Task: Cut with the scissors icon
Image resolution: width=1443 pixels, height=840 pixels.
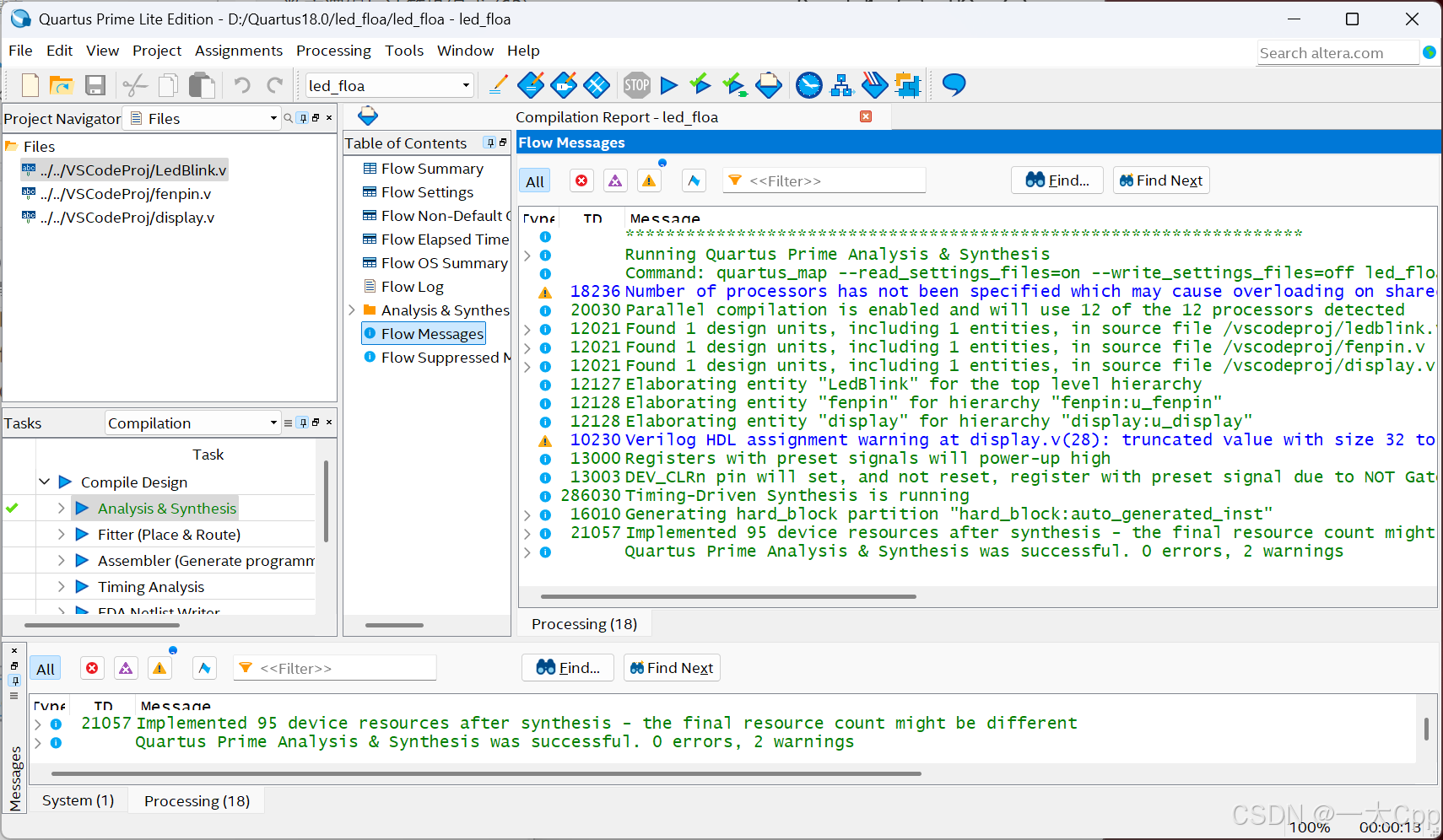Action: click(135, 85)
